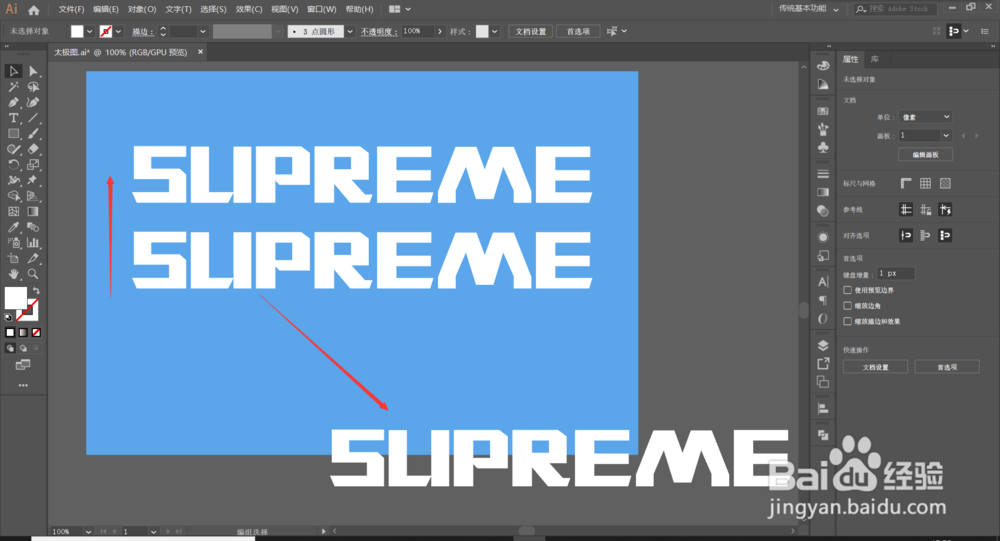Viewport: 1000px width, 541px height.
Task: Open the stroke weight dropdown
Action: (203, 31)
